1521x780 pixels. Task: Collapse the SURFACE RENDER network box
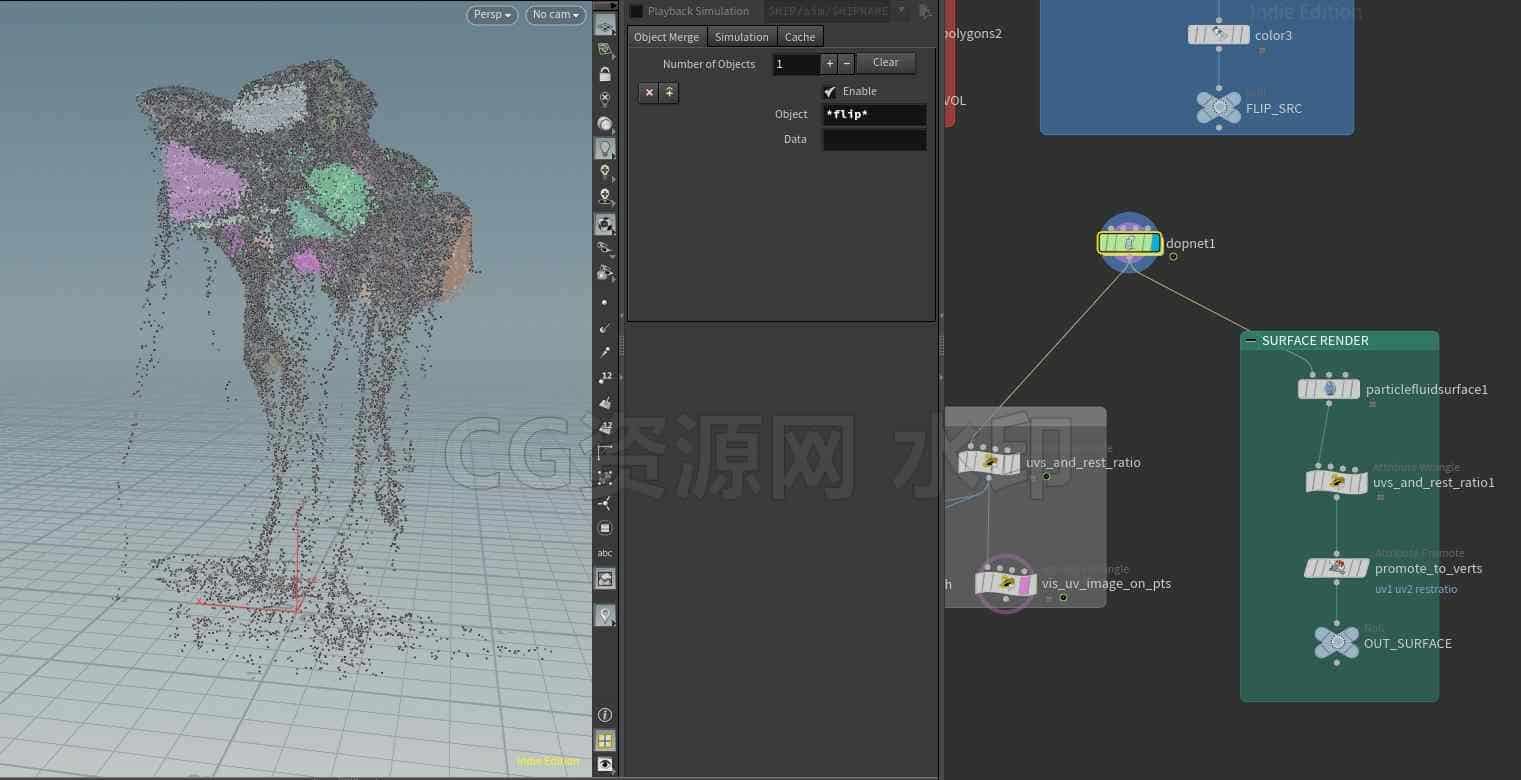[x=1250, y=340]
